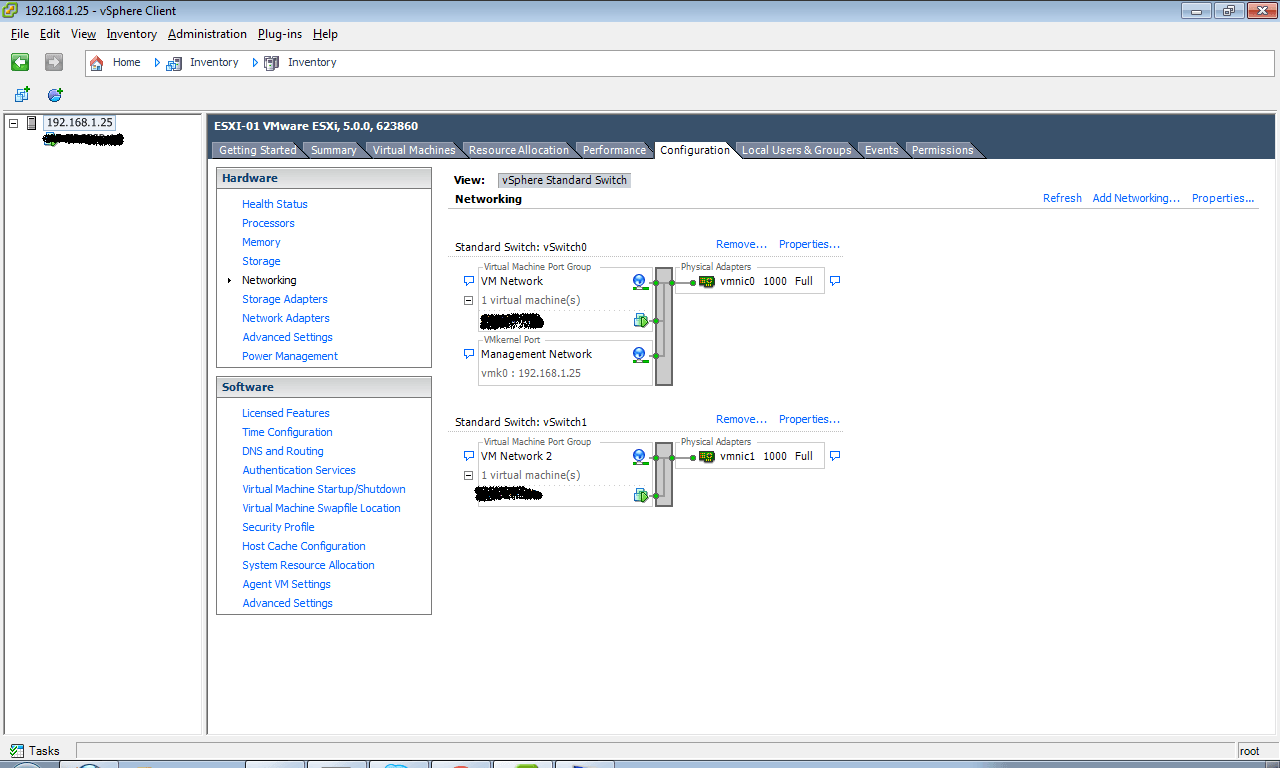Click Tasks in the status bar
Screen dimensions: 1280x768
coord(35,751)
